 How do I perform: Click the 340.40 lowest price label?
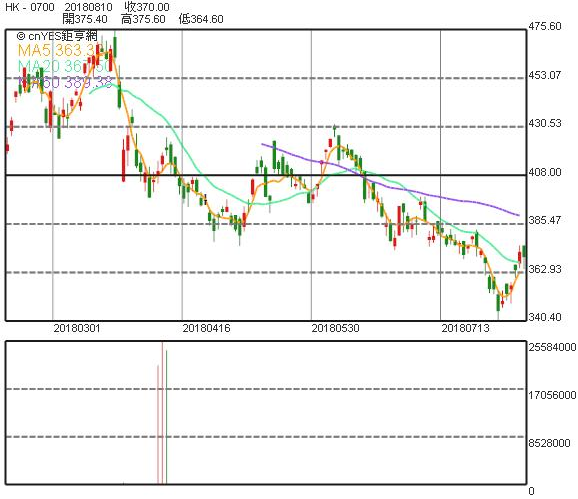coord(545,317)
